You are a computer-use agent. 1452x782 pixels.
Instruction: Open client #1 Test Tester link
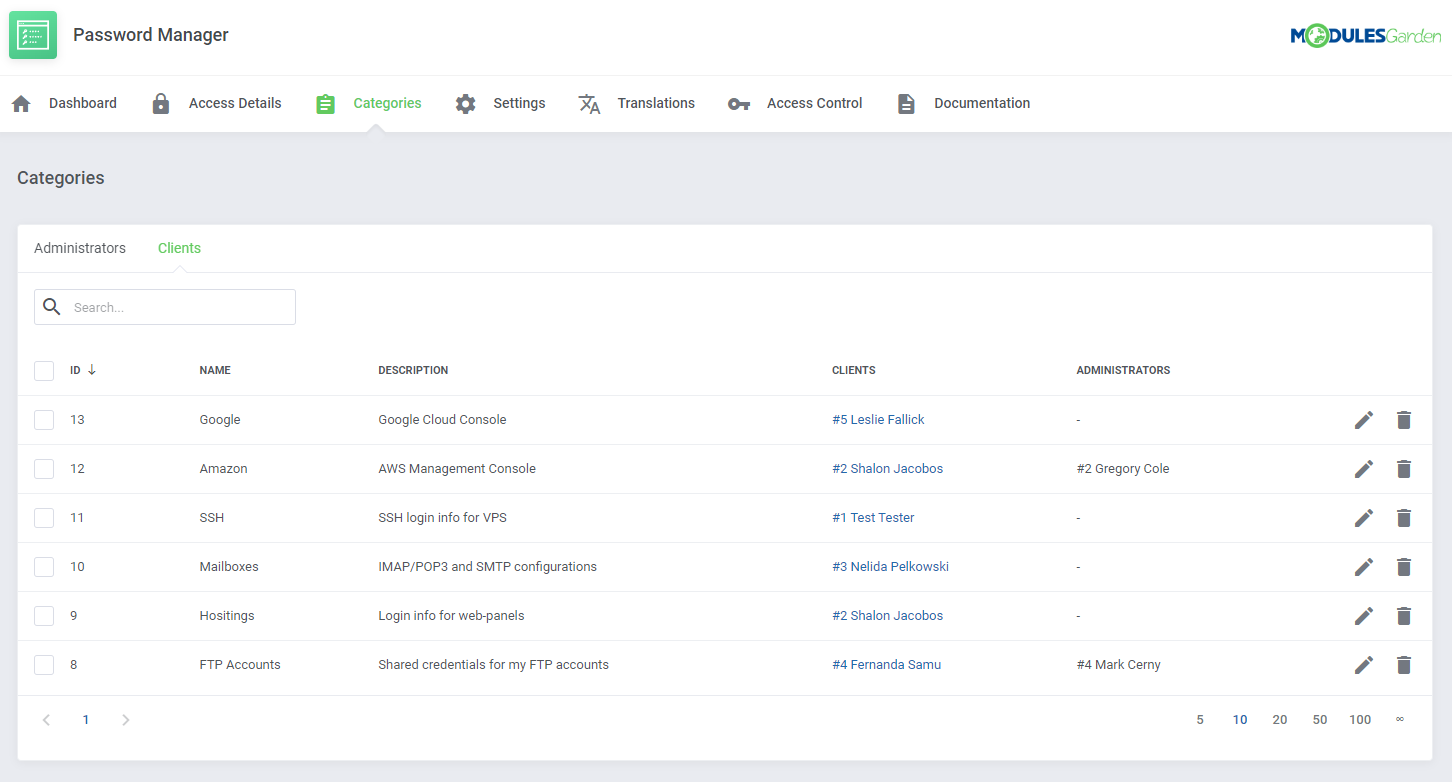point(873,518)
